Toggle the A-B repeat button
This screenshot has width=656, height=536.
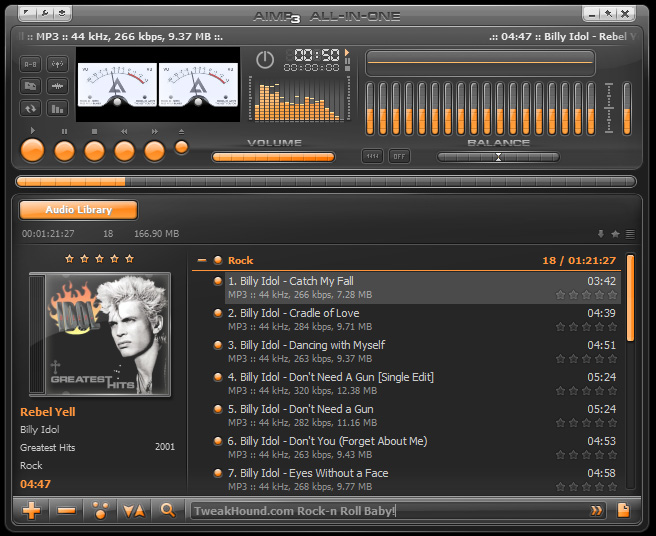(x=31, y=64)
